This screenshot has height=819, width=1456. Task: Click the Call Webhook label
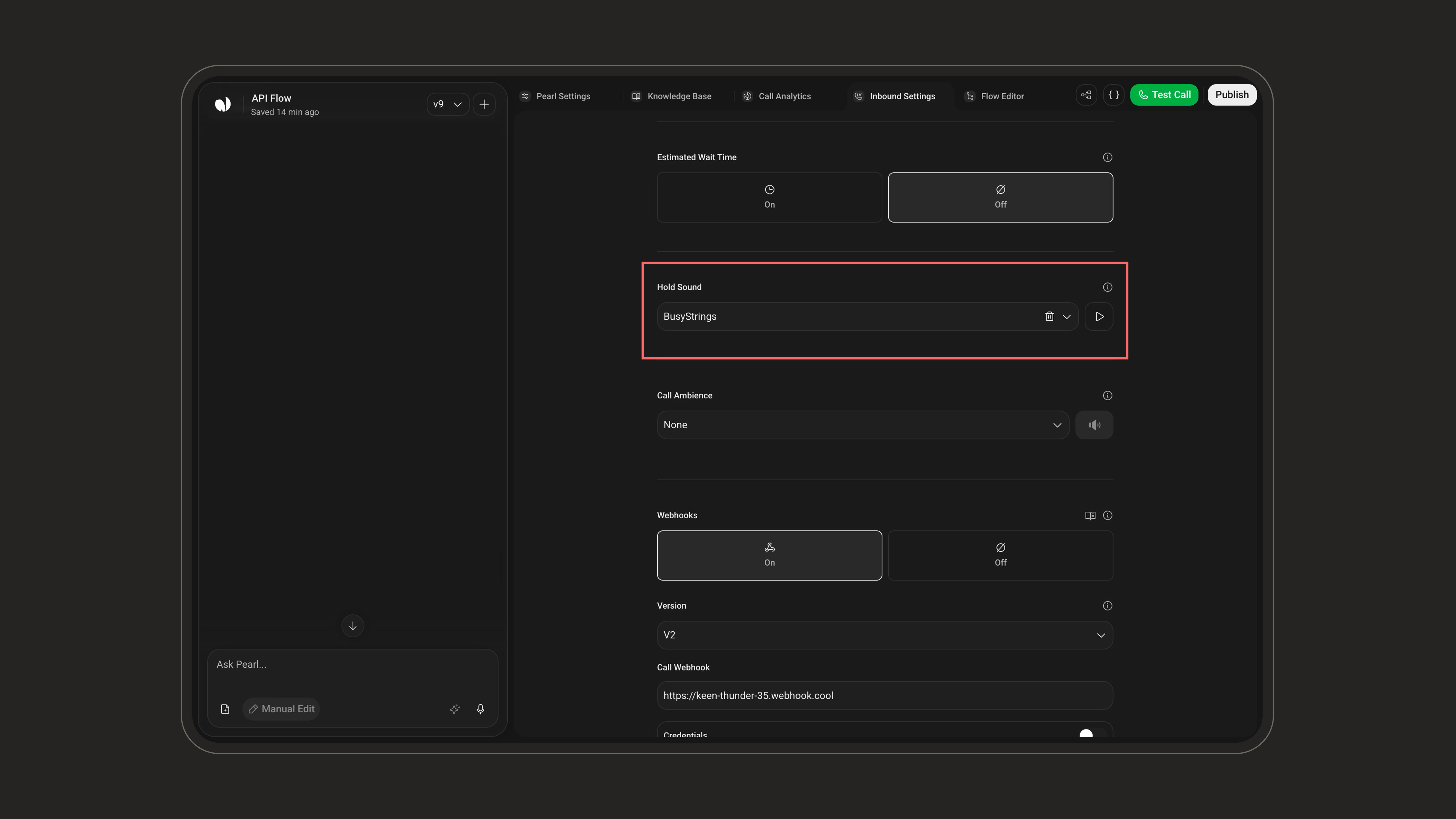click(x=683, y=667)
